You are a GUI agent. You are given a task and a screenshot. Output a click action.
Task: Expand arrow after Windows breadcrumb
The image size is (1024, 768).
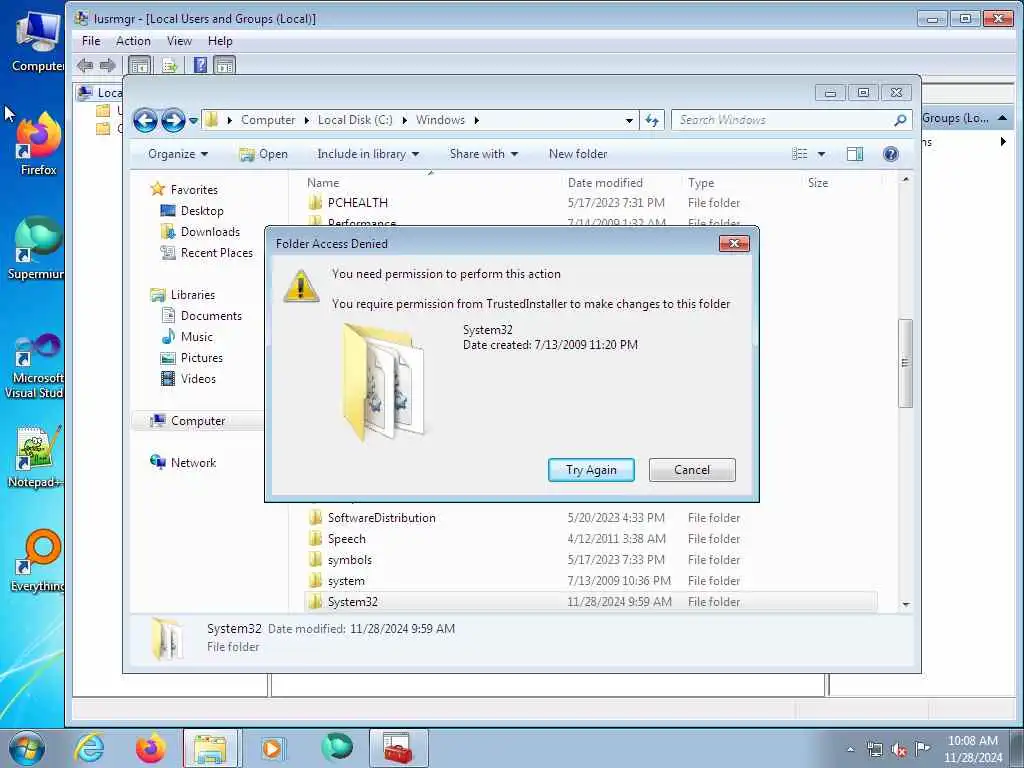[477, 120]
